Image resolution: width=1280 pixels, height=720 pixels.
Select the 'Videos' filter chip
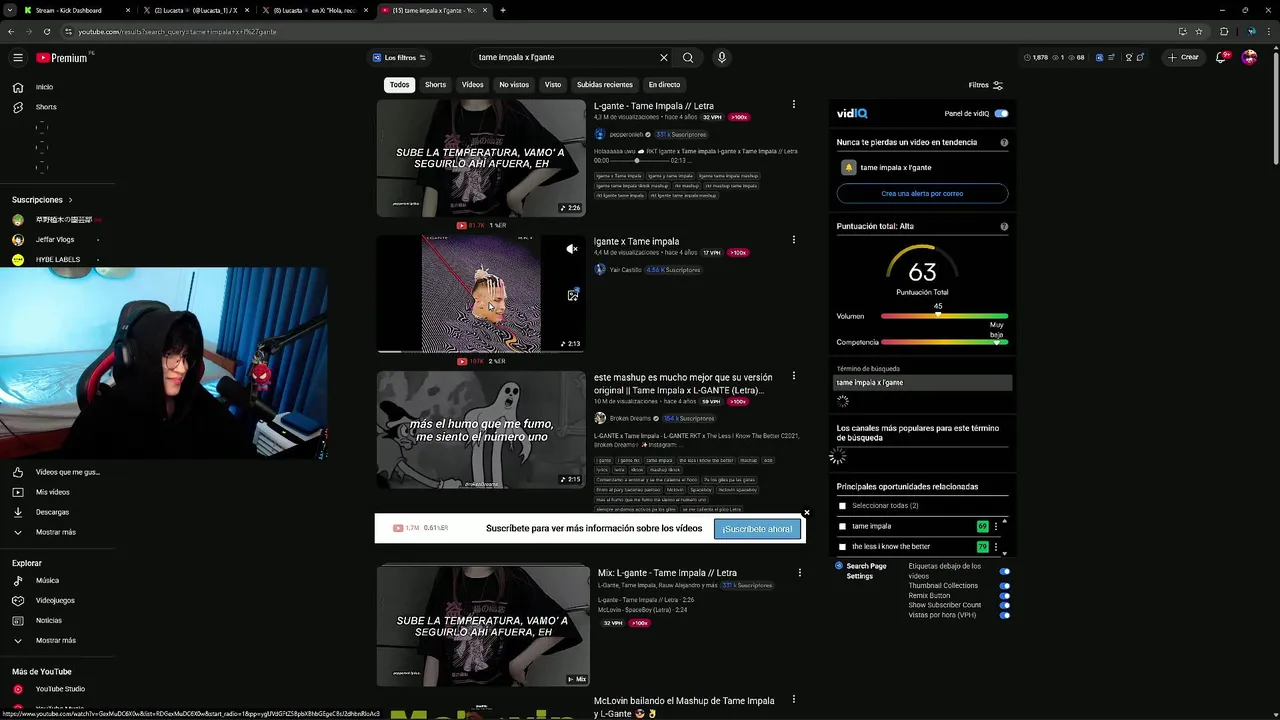coord(472,85)
